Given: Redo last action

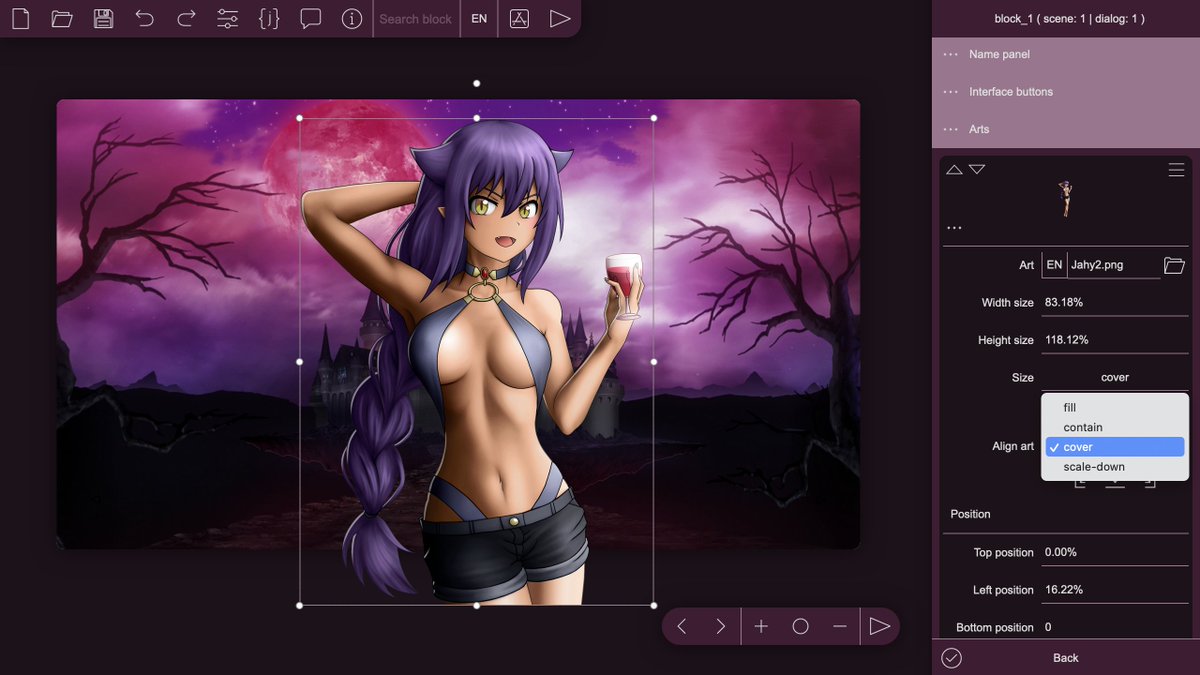Looking at the screenshot, I should [x=186, y=18].
